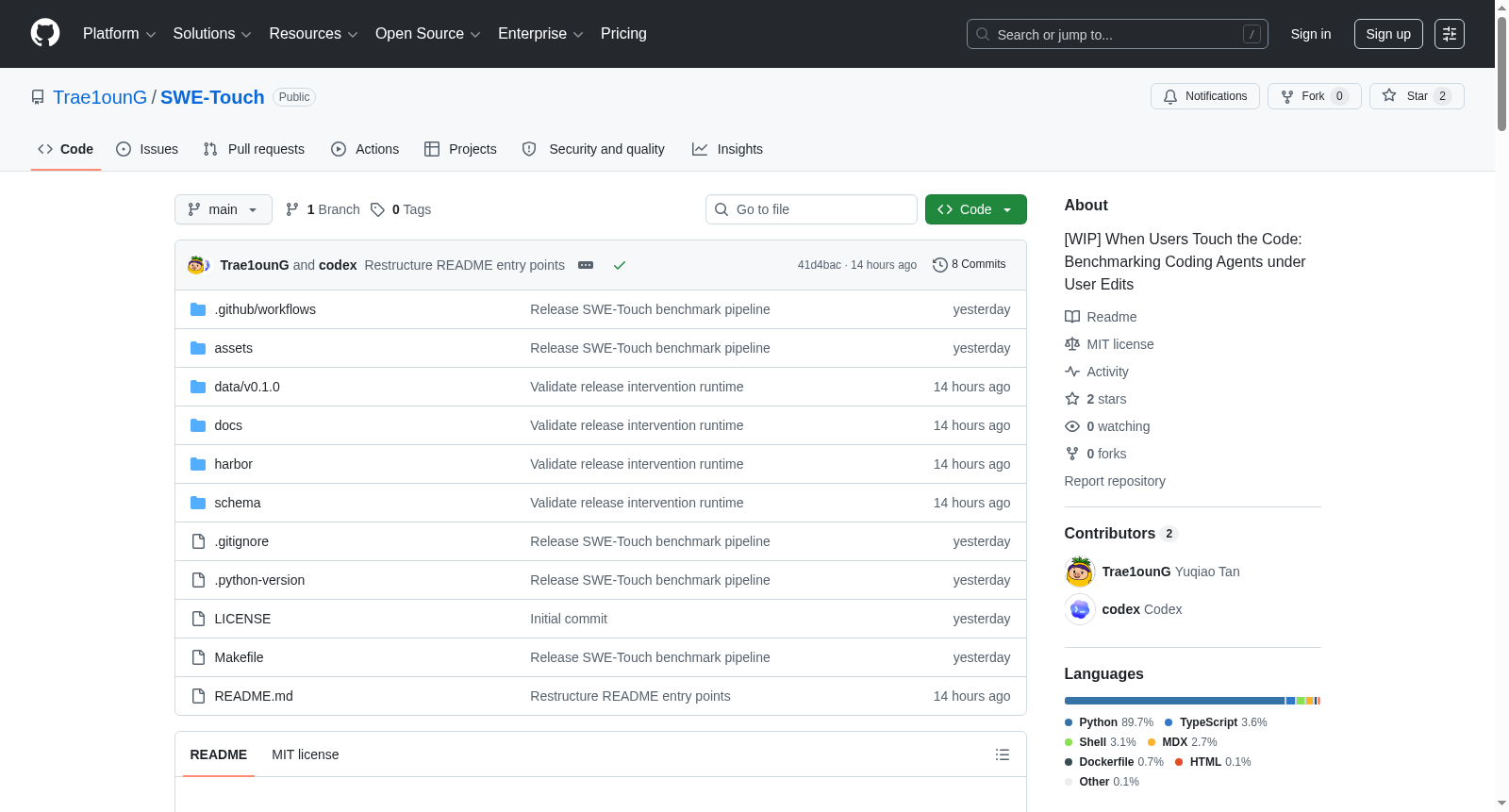
Task: Click the Pricing link
Action: (x=623, y=34)
